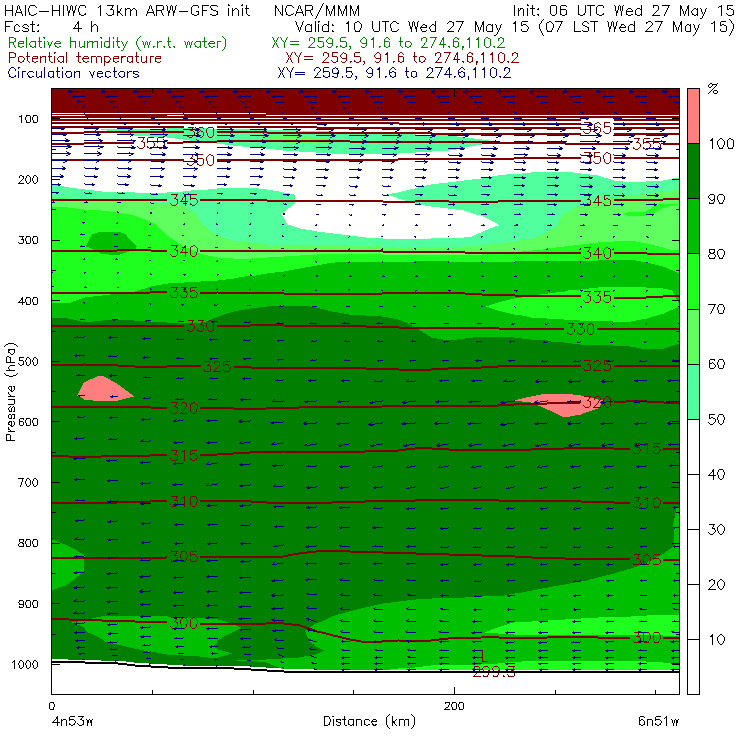Click the red XY coordinates line
The width and height of the screenshot is (740, 740).
402,58
